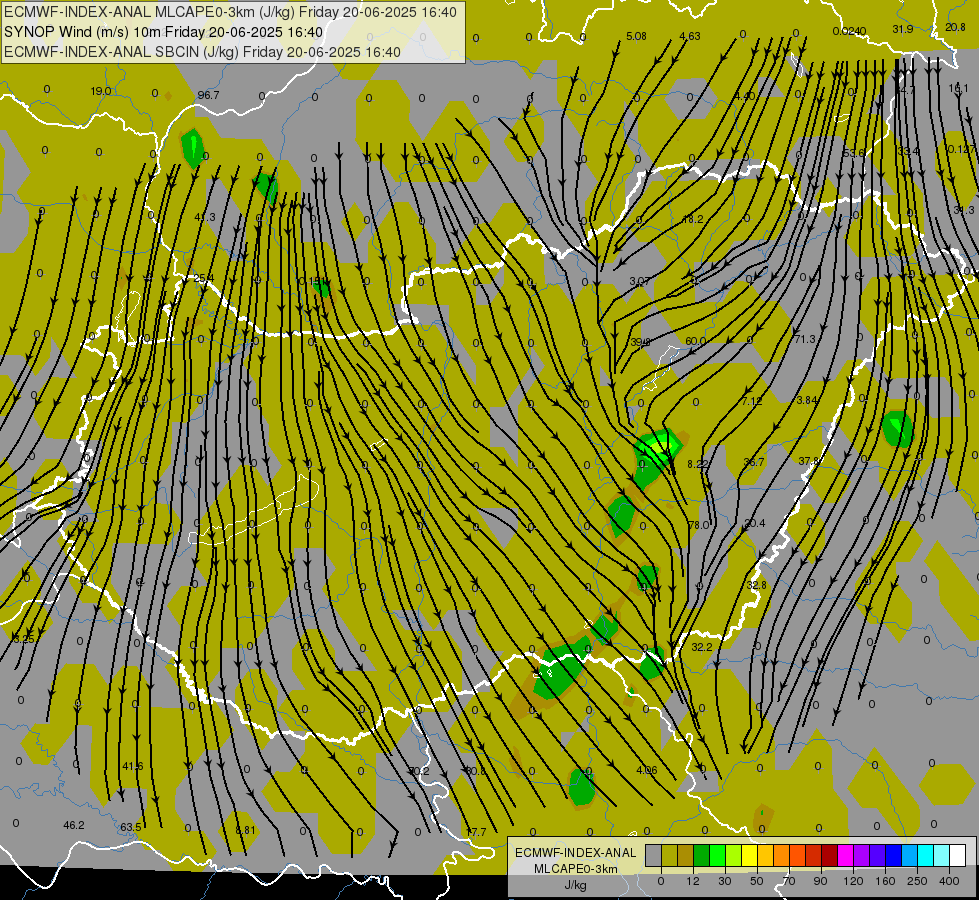Click the 37.8 value on the map

tap(809, 461)
